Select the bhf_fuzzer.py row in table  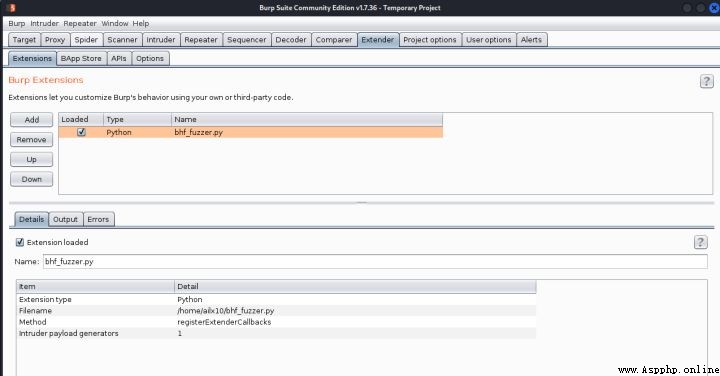tap(251, 132)
